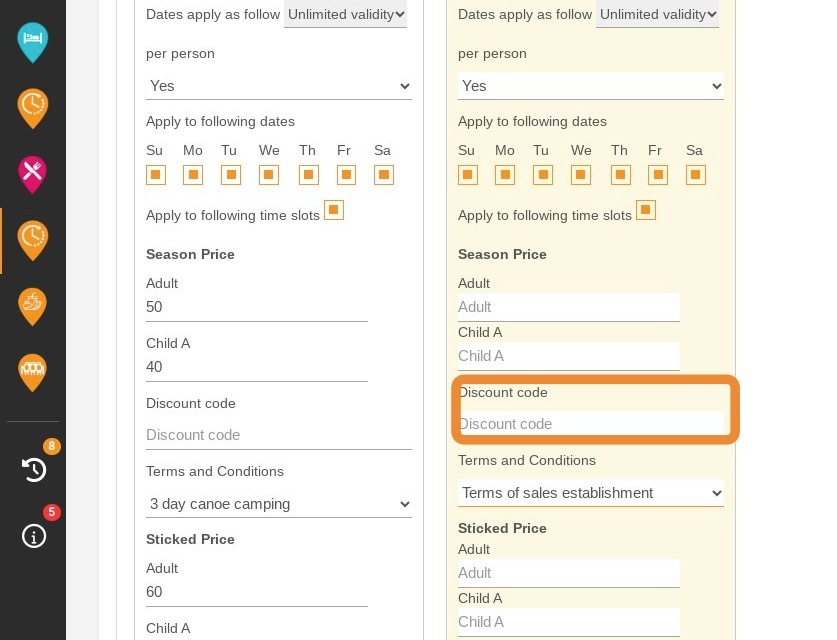Toggle We checkbox in right highlighted panel

pos(580,175)
